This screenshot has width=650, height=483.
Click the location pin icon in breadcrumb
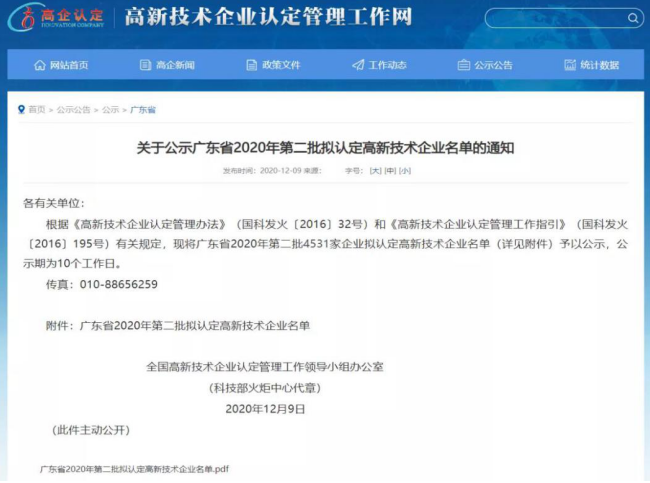(21, 110)
